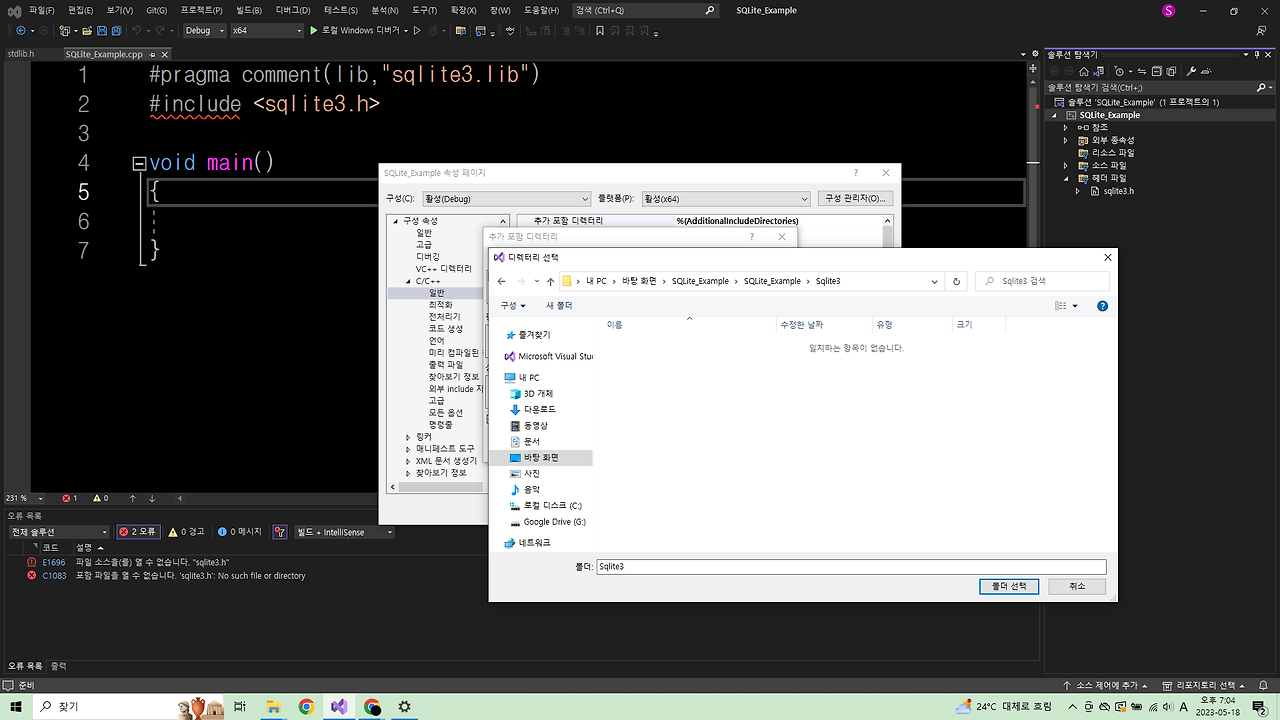Open the x64 platform dropdown
This screenshot has width=1280, height=720.
pyautogui.click(x=265, y=30)
